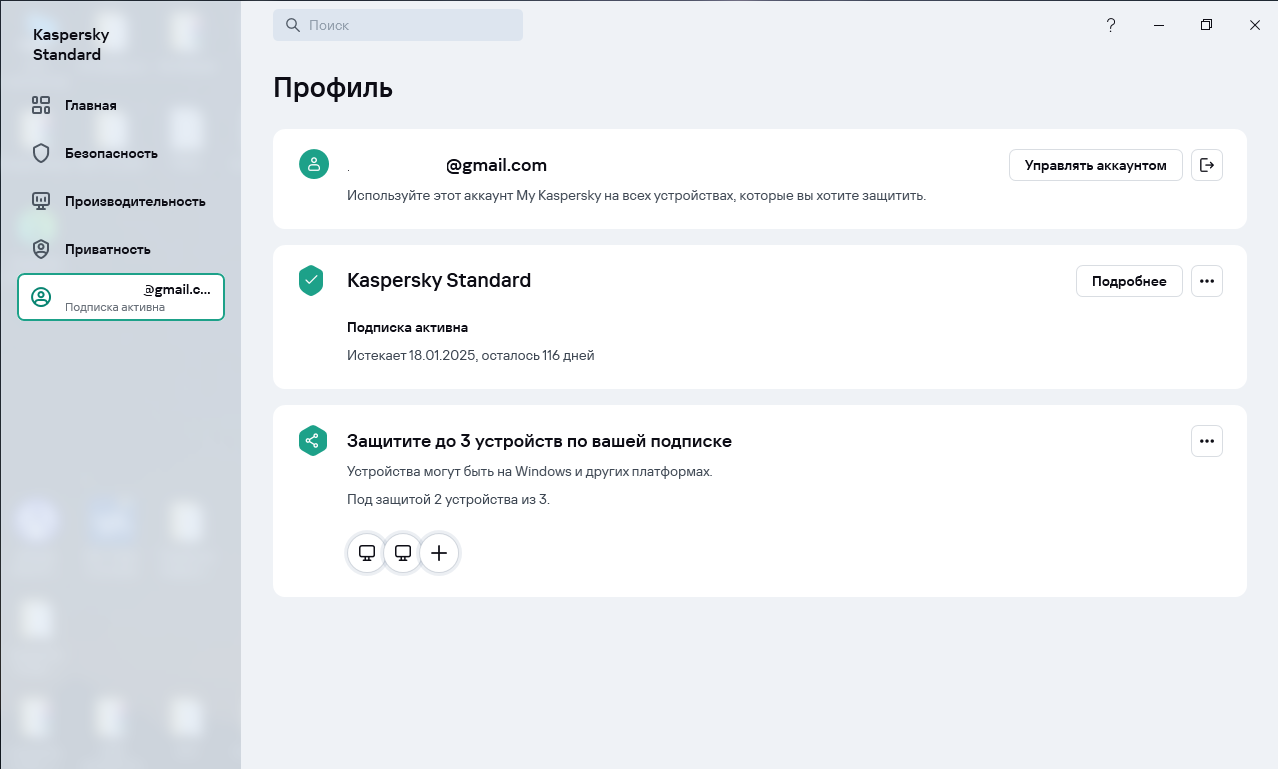Image resolution: width=1278 pixels, height=769 pixels.
Task: Open the Приватность section
Action: tap(120, 249)
